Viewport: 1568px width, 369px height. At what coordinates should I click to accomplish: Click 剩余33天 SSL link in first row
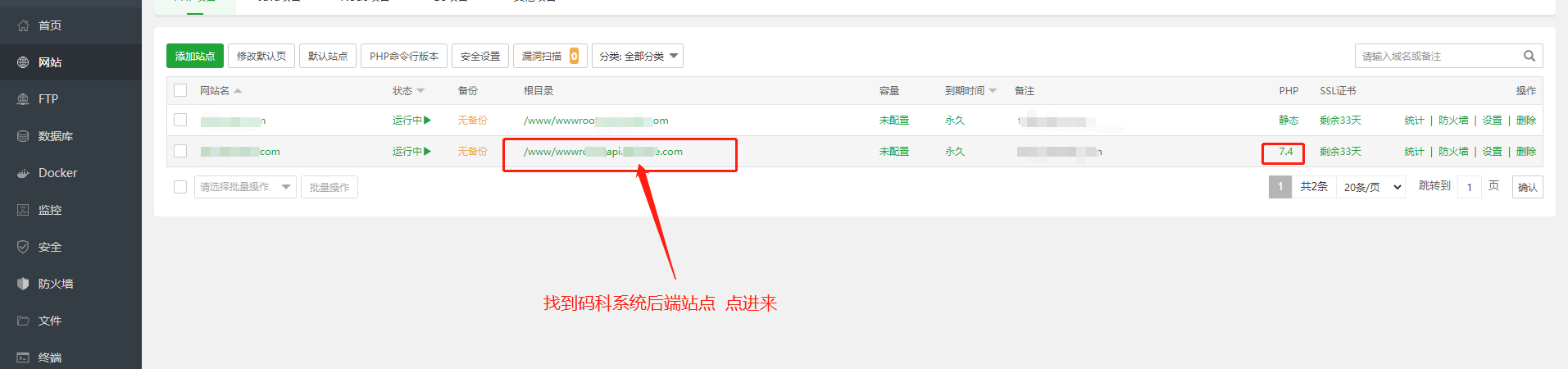tap(1340, 121)
